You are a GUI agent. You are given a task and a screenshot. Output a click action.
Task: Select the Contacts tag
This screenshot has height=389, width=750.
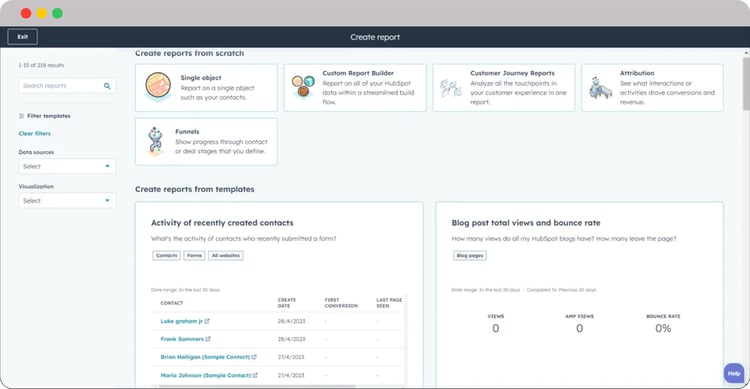166,256
